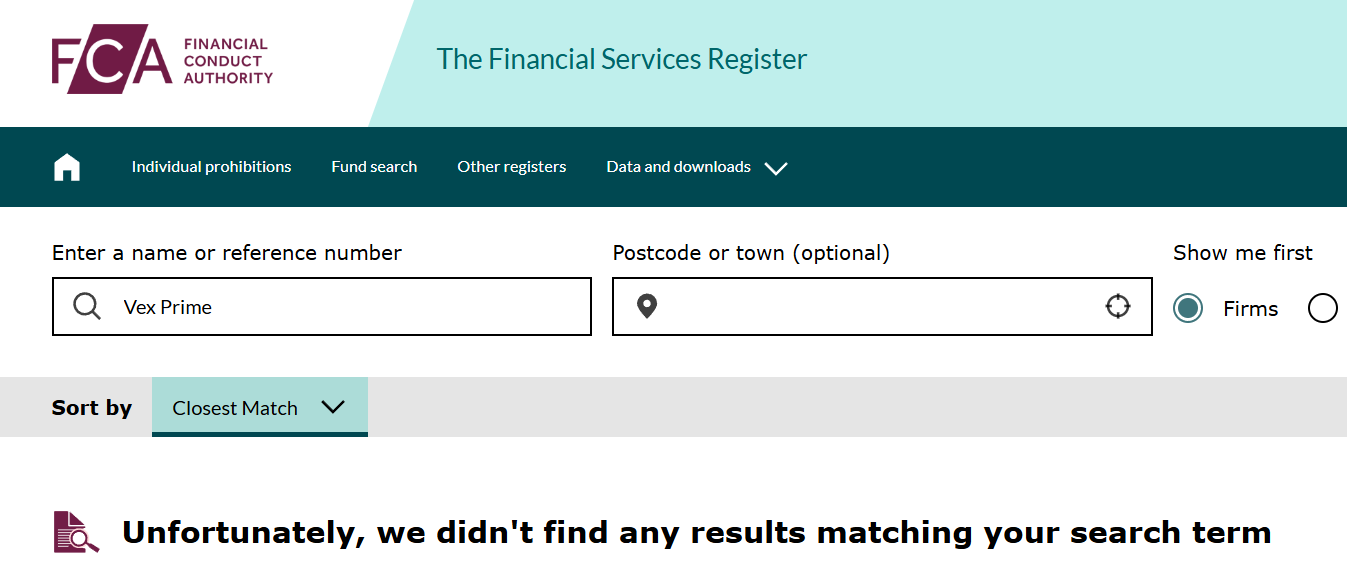Go to Fund search
Screen dimensions: 1347x577
[x=374, y=167]
